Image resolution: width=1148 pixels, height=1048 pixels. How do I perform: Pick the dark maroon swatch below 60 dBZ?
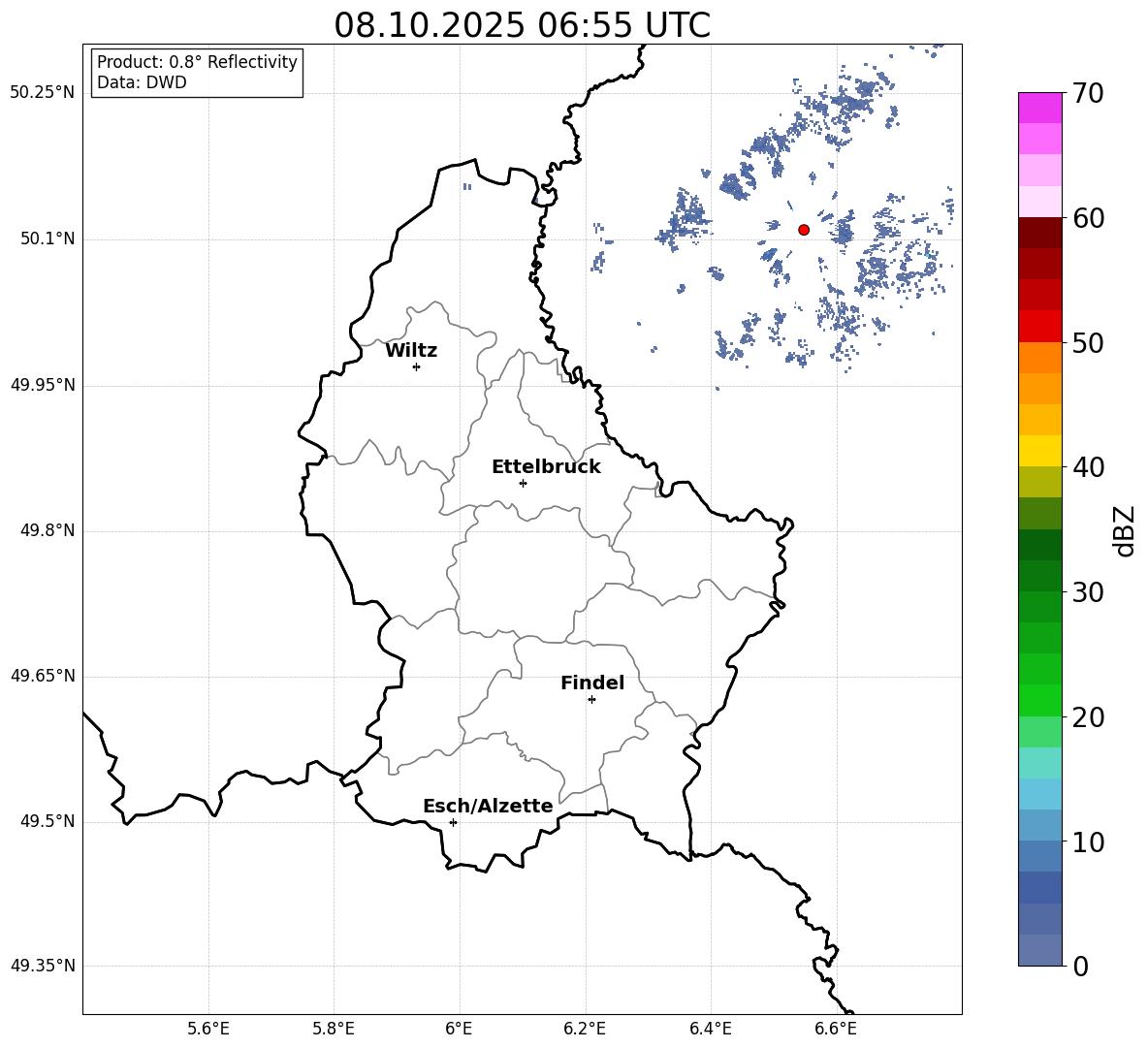1040,232
